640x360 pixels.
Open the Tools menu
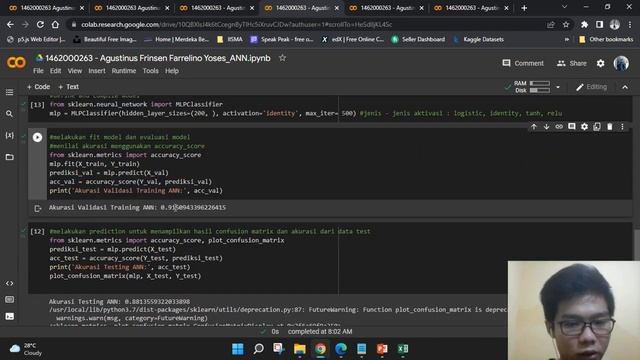coord(151,71)
